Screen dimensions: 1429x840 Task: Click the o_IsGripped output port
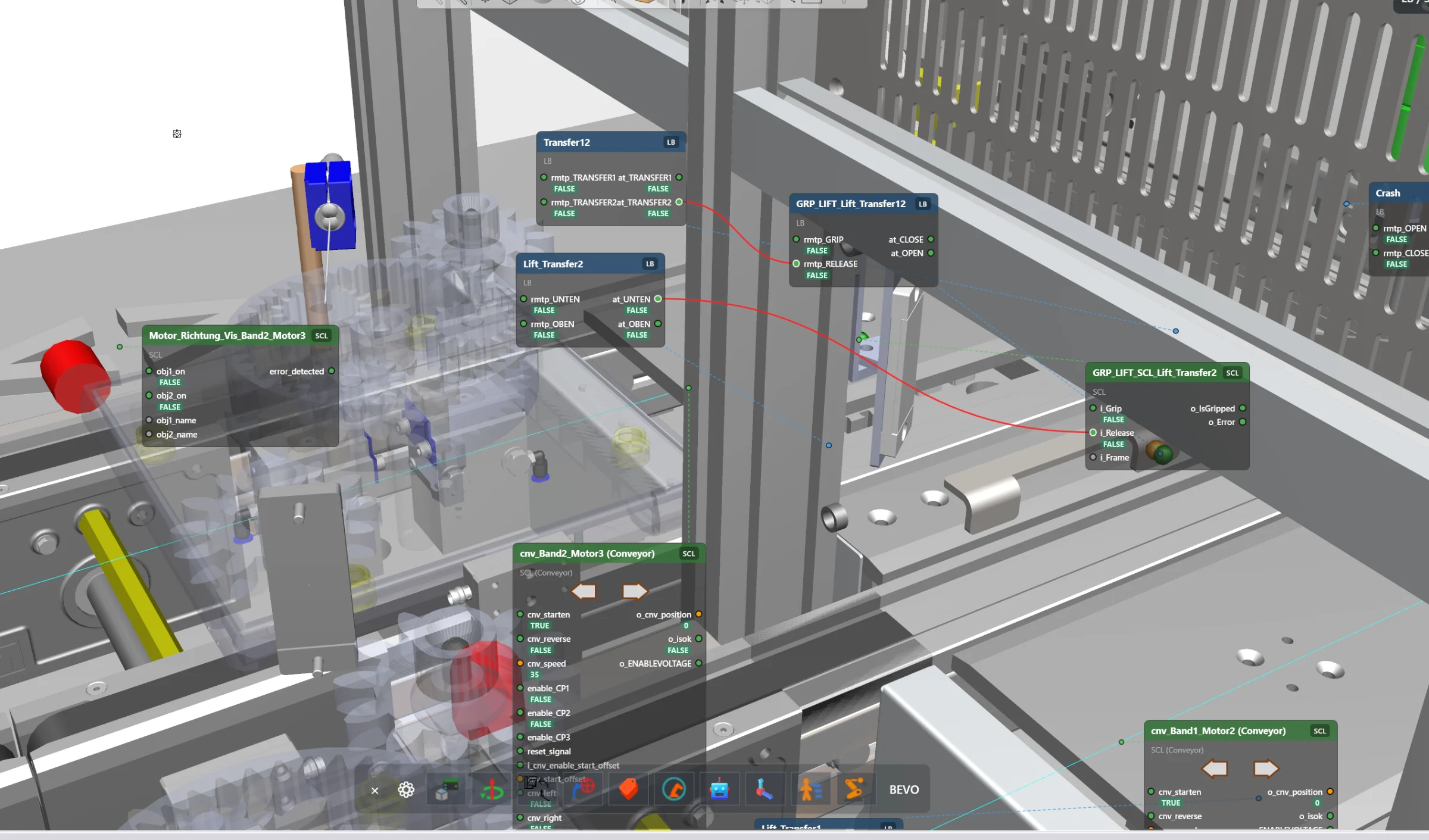(1243, 408)
